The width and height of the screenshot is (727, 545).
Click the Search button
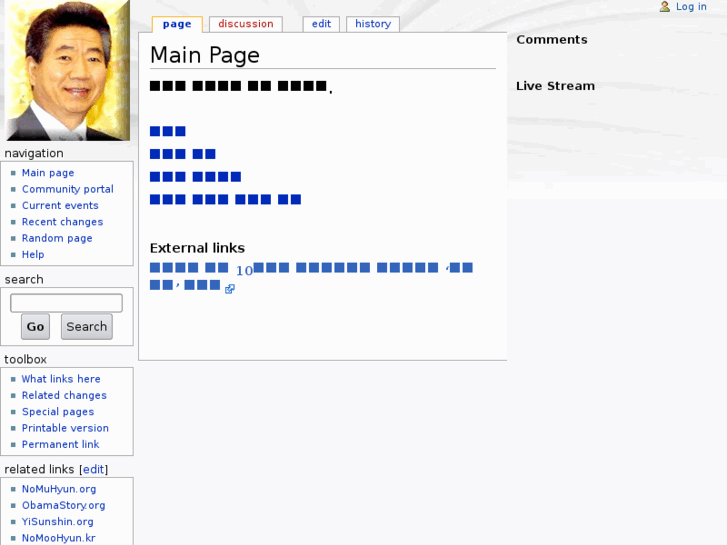click(87, 327)
